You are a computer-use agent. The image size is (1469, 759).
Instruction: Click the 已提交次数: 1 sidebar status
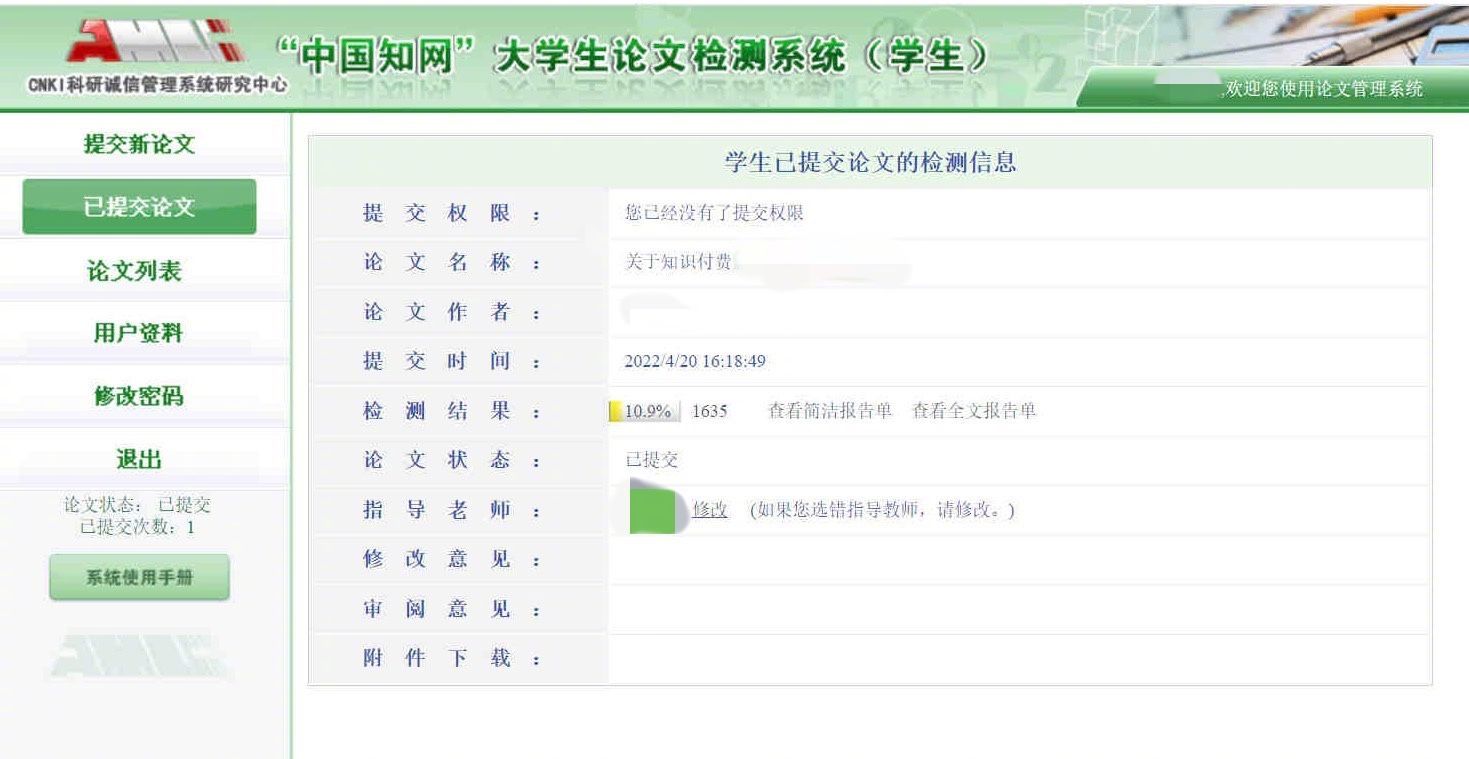pos(139,527)
